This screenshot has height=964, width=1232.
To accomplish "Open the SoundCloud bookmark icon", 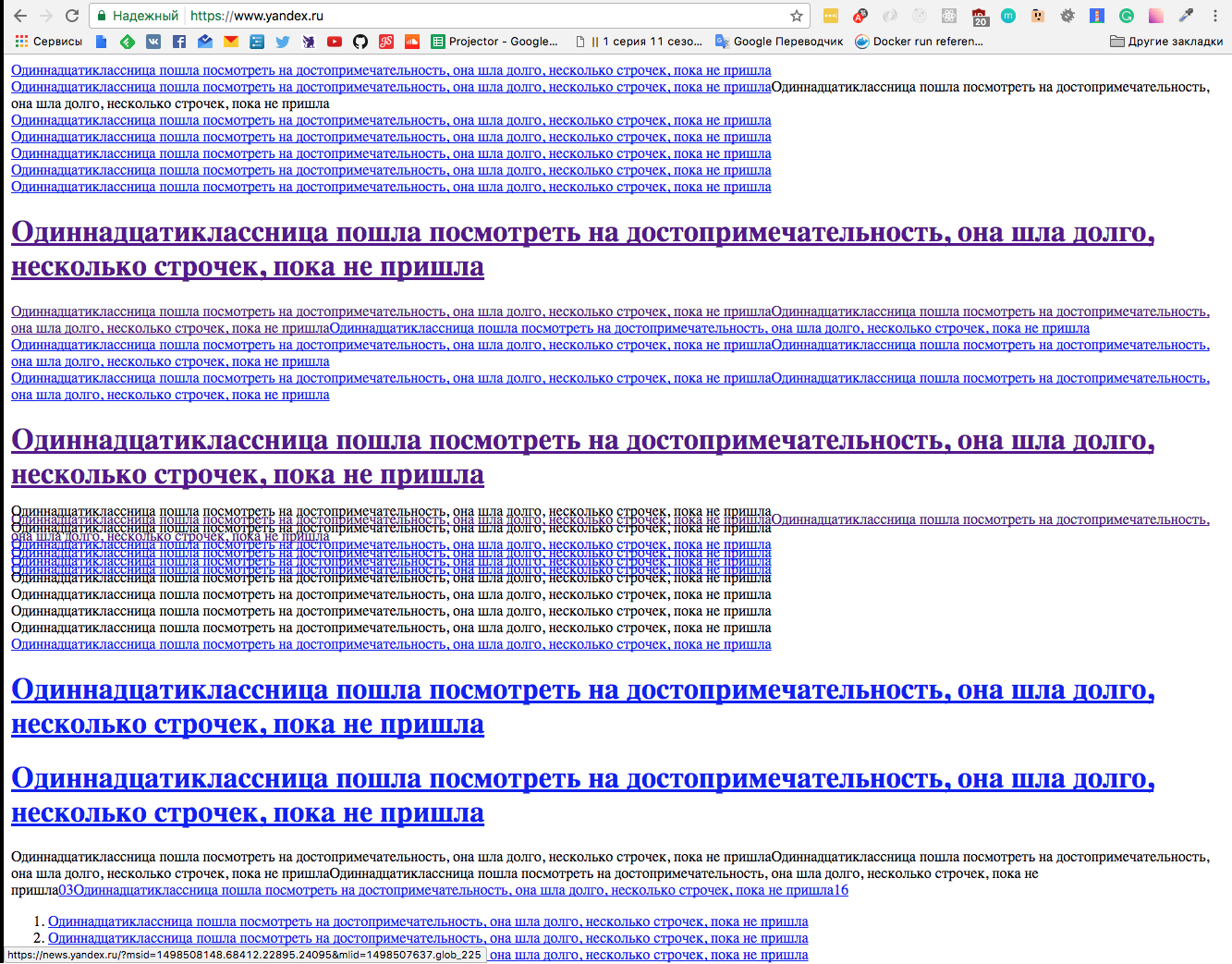I will [412, 42].
